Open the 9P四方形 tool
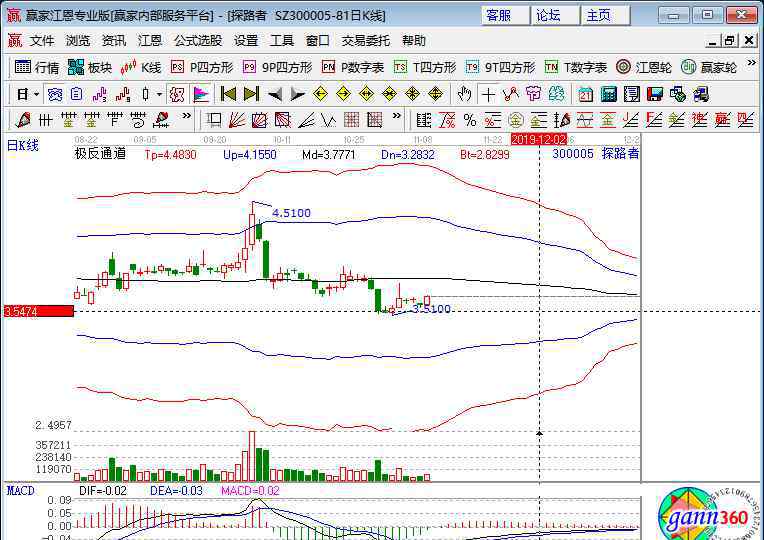Screen dimensions: 764x540 pyautogui.click(x=277, y=67)
